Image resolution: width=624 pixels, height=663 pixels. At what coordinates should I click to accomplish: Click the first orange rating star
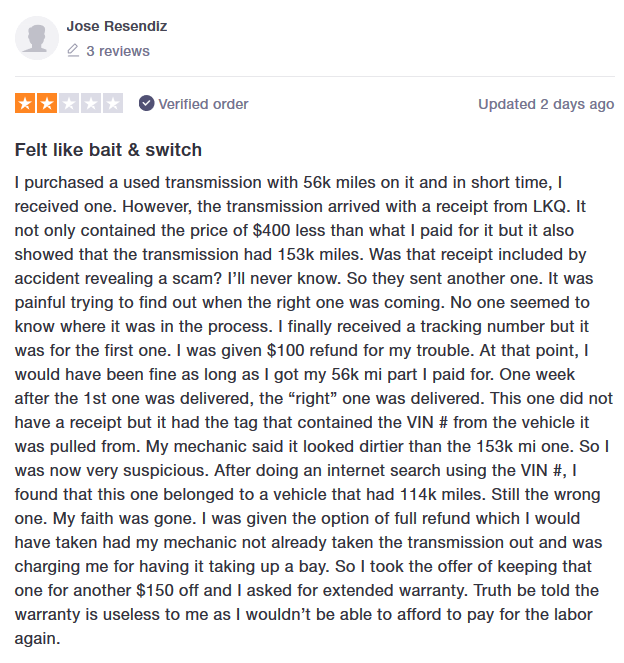coord(25,104)
